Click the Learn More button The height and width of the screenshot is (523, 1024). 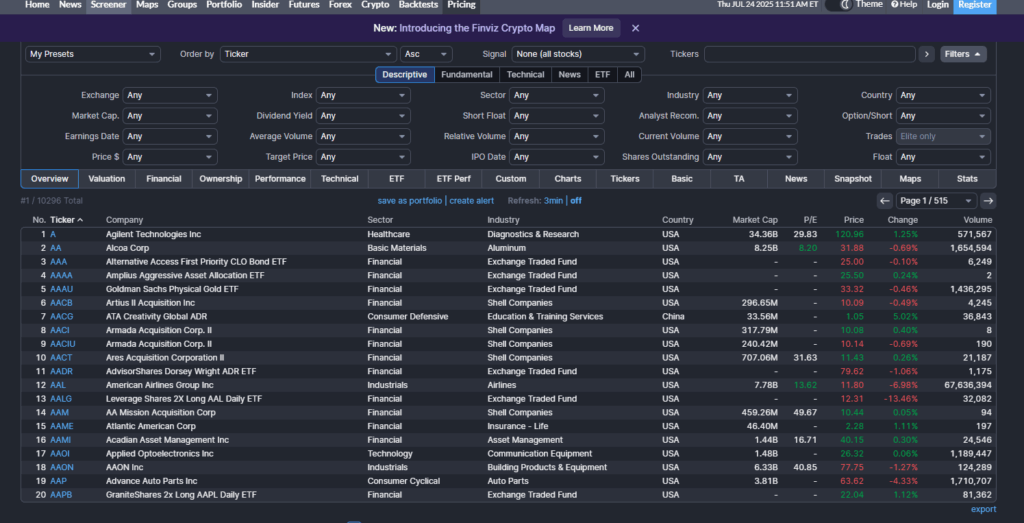(x=591, y=28)
